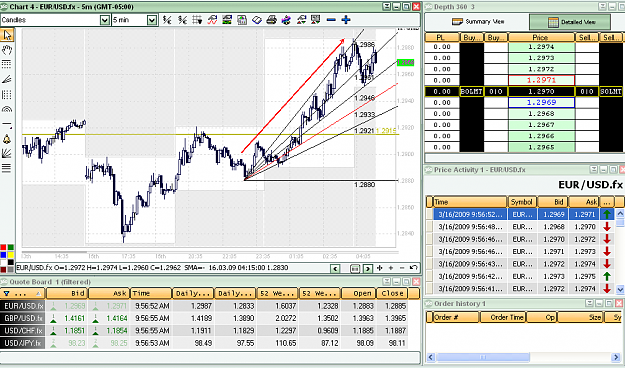Pick the red color swatch
This screenshot has width=625, height=368.
[x=3, y=248]
